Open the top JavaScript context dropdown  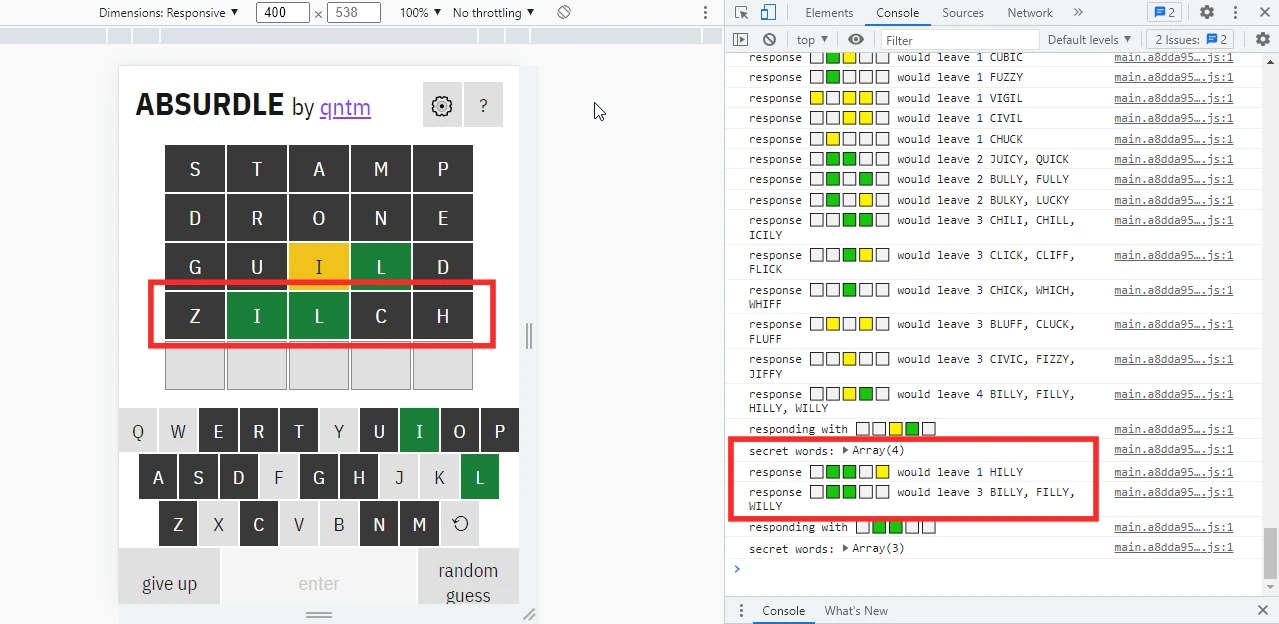coord(813,40)
